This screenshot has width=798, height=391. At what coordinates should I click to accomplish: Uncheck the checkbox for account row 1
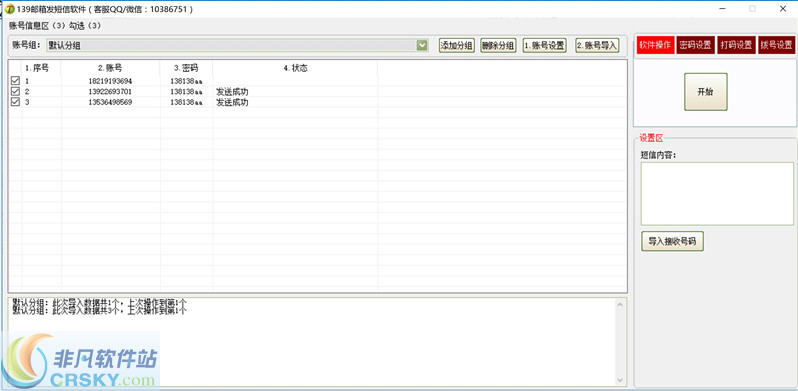(x=15, y=80)
